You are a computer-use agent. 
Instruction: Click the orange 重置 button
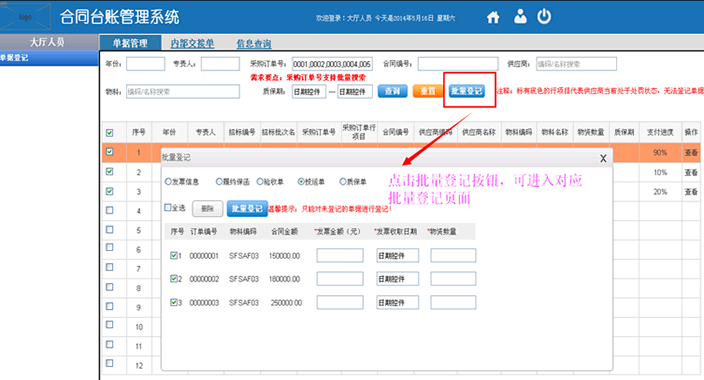pos(427,91)
